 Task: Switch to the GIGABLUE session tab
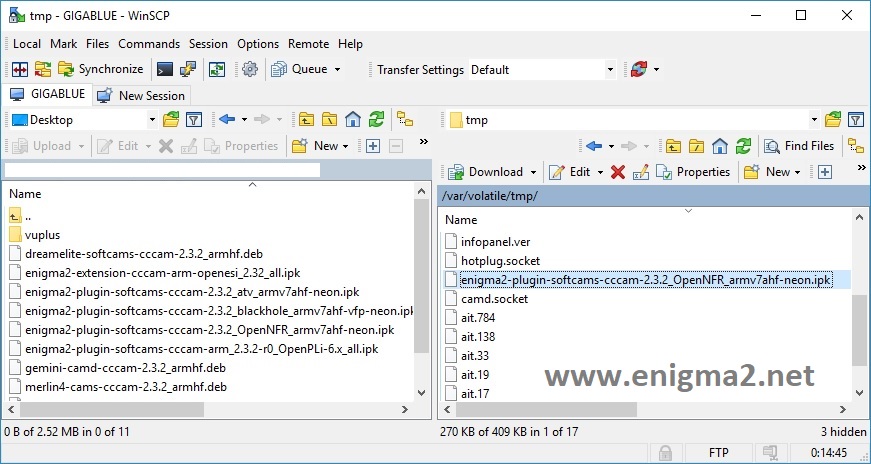tap(48, 94)
